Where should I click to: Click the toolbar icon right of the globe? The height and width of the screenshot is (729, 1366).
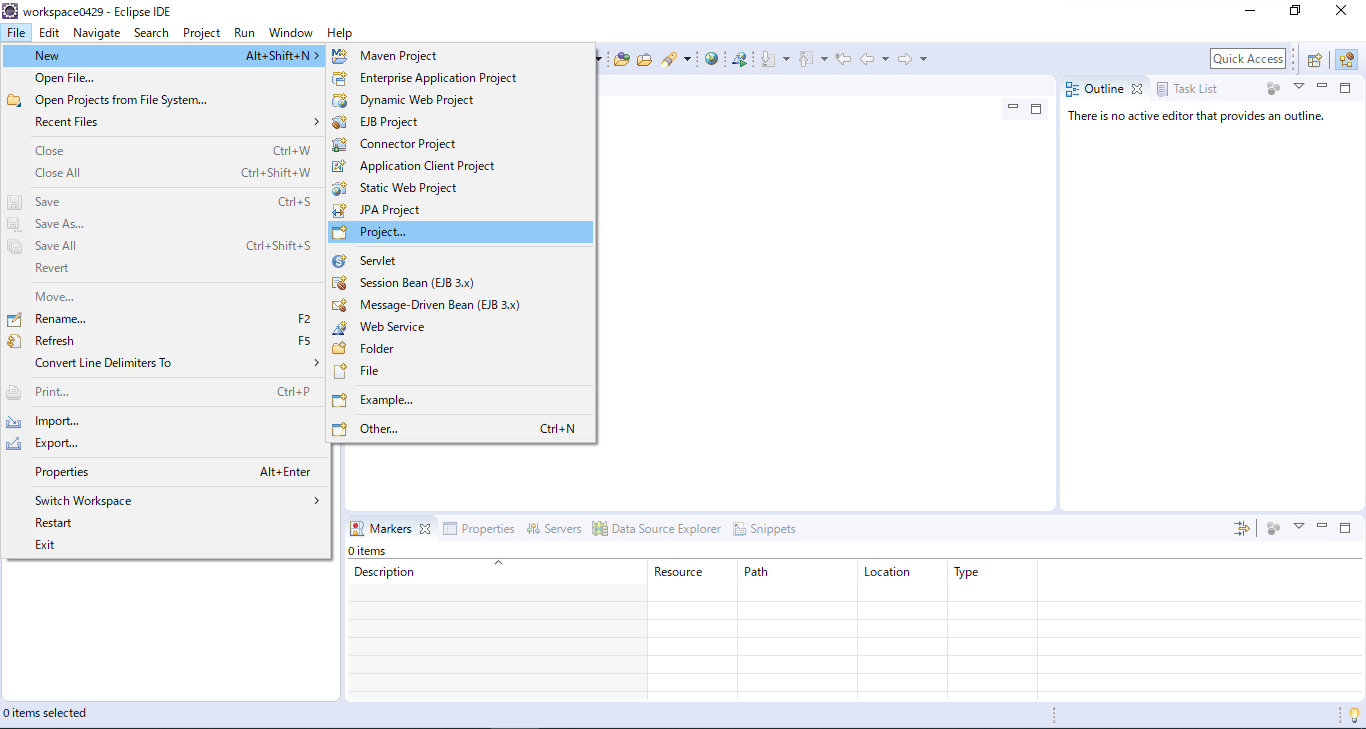pyautogui.click(x=739, y=59)
